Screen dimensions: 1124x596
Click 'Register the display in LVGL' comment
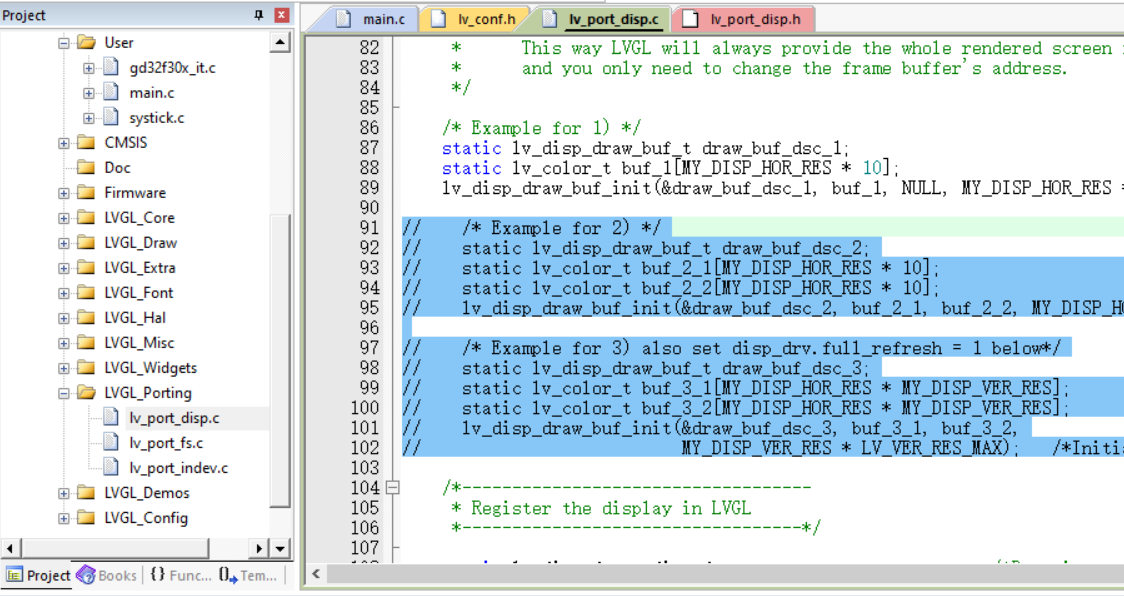[611, 509]
